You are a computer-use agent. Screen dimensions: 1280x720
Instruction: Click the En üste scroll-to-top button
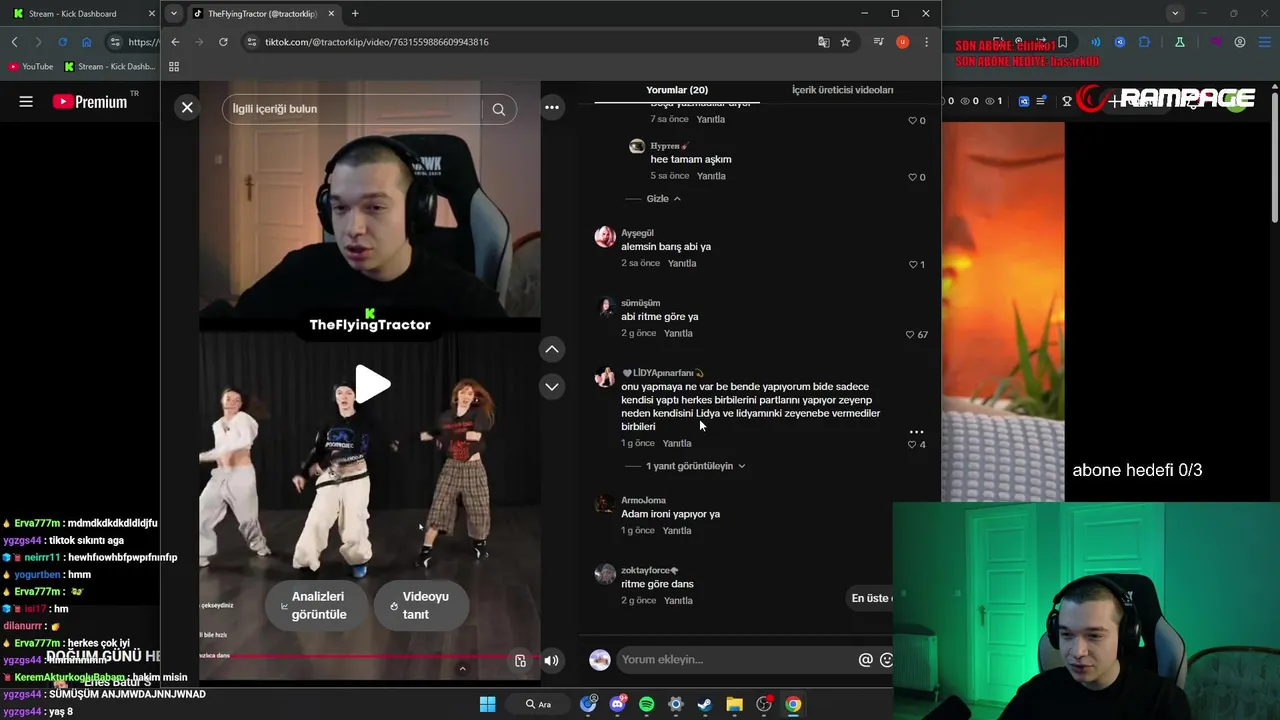869,598
